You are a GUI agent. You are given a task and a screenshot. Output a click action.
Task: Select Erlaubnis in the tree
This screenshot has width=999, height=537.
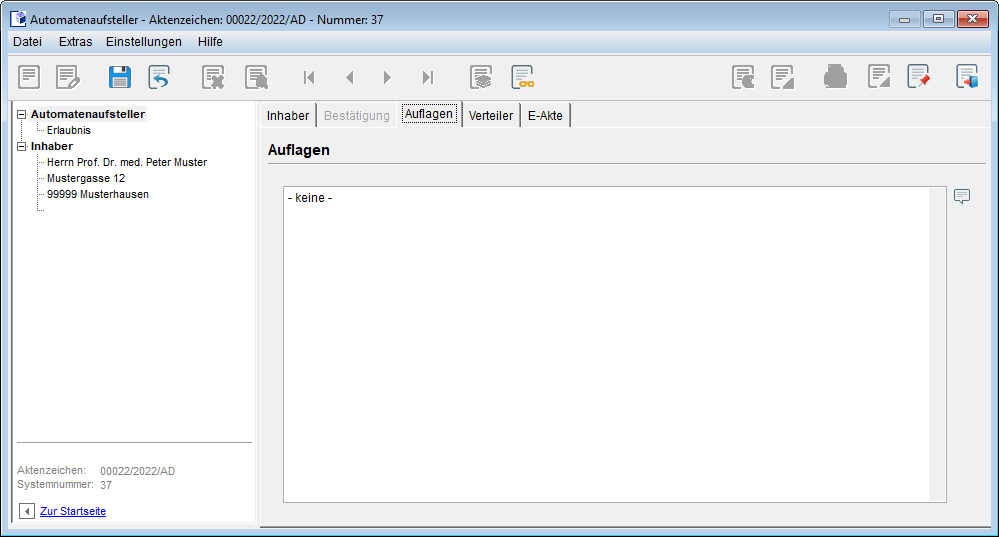(69, 130)
